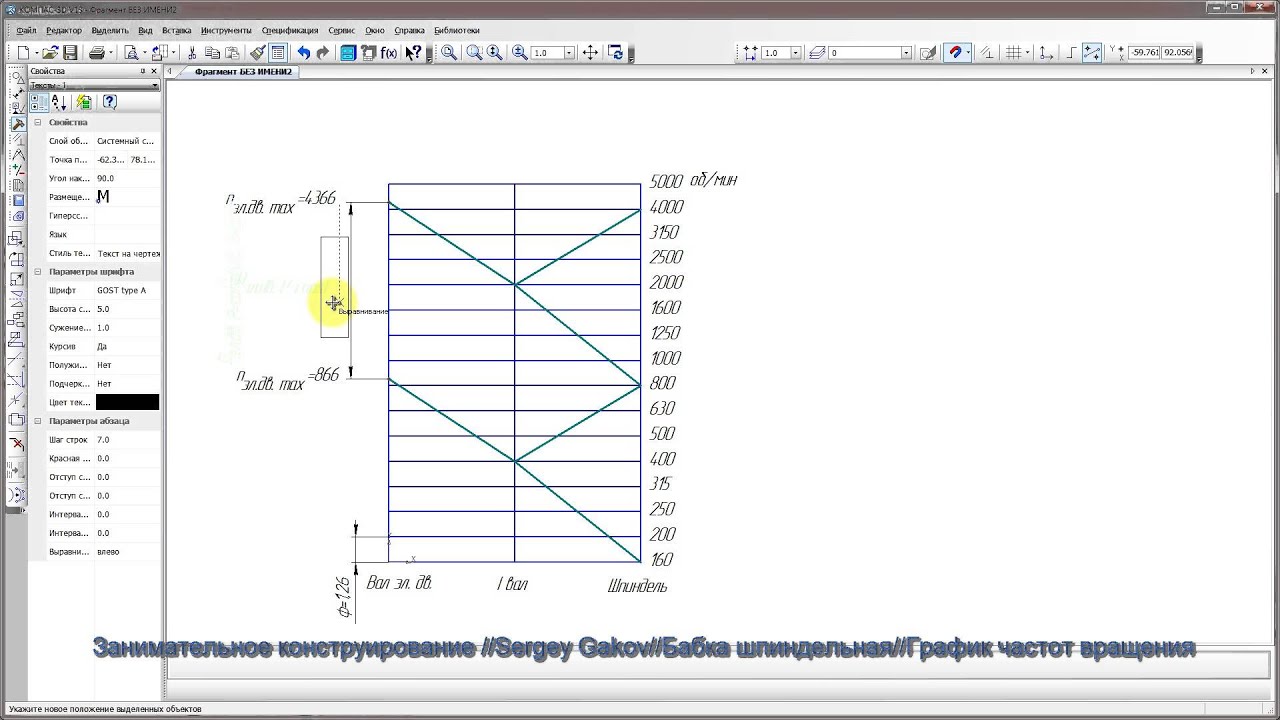
Task: Cut selection with the scissors icon
Action: [x=191, y=52]
